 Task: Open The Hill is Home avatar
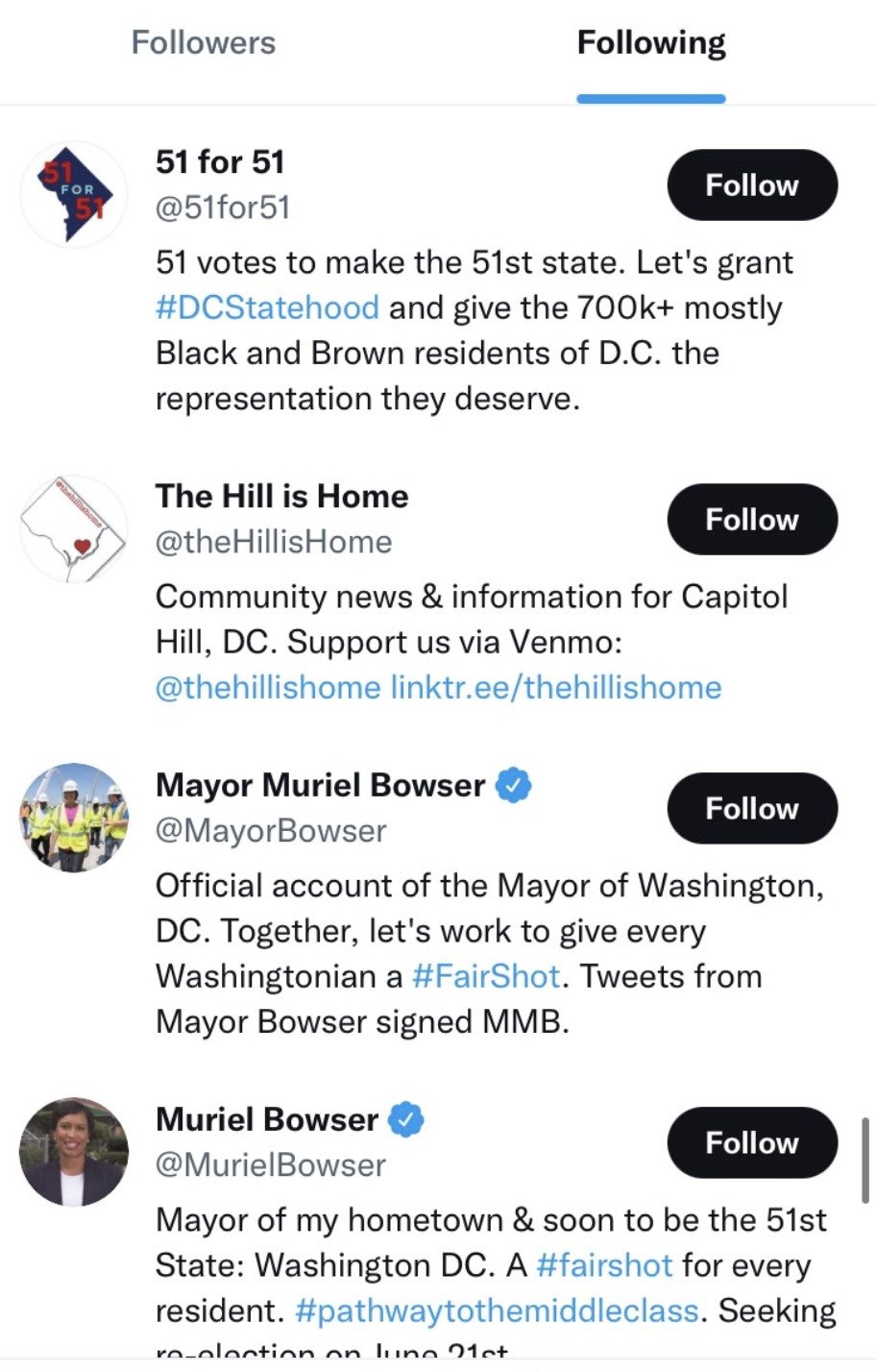coord(74,527)
